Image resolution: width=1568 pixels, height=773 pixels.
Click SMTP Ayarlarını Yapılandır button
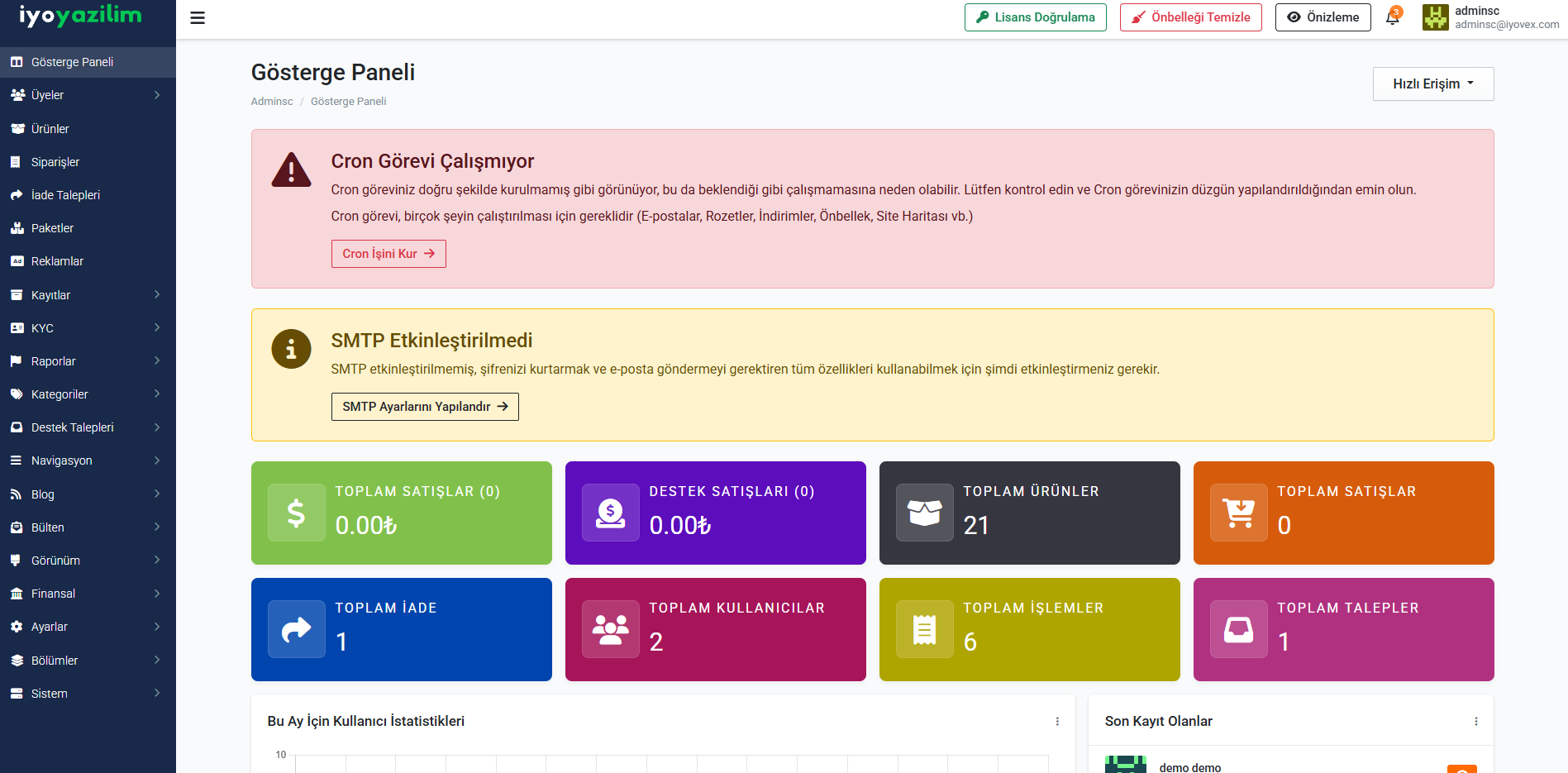(425, 407)
